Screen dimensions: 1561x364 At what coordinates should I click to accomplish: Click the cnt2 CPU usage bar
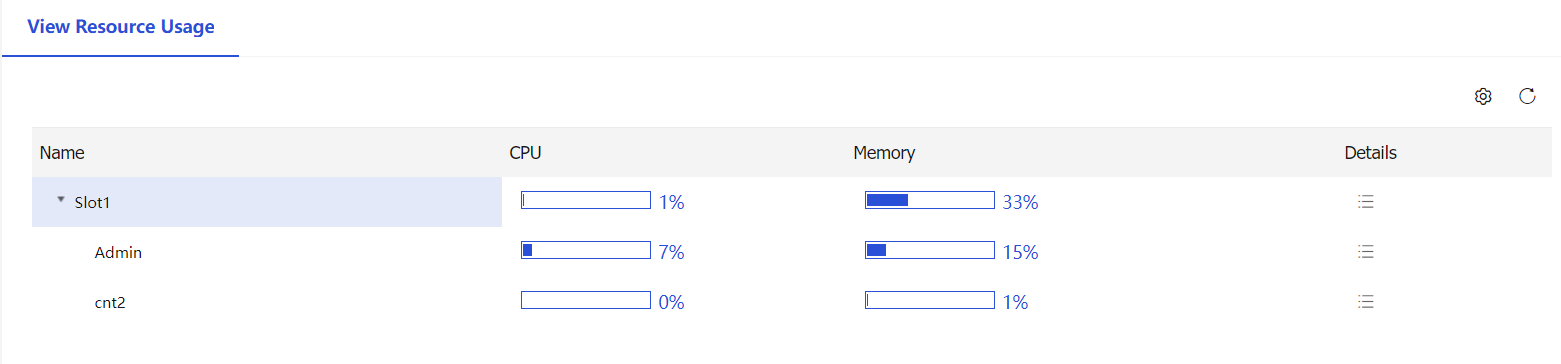tap(586, 300)
